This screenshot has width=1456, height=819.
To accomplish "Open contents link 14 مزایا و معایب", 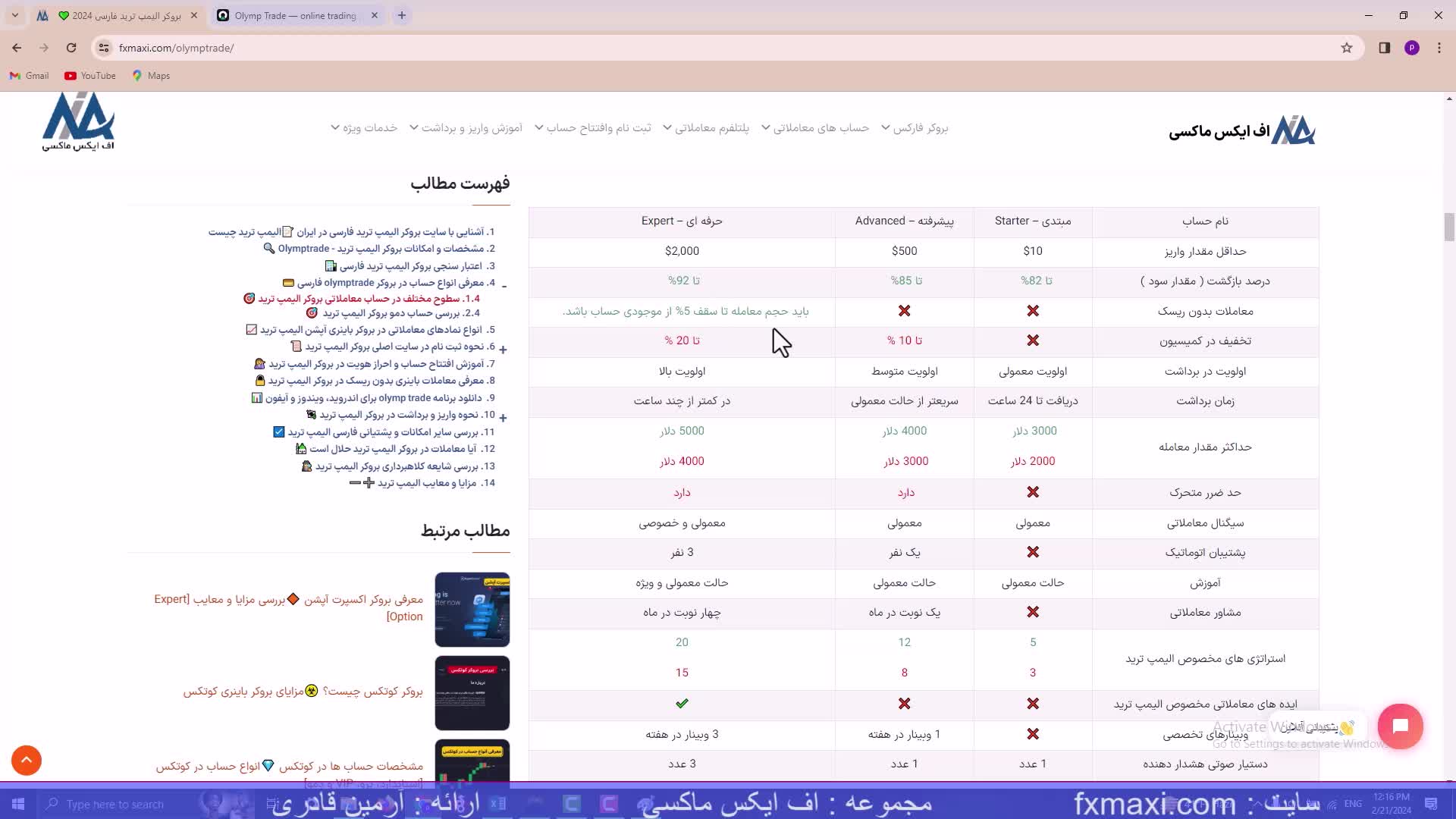I will point(435,483).
